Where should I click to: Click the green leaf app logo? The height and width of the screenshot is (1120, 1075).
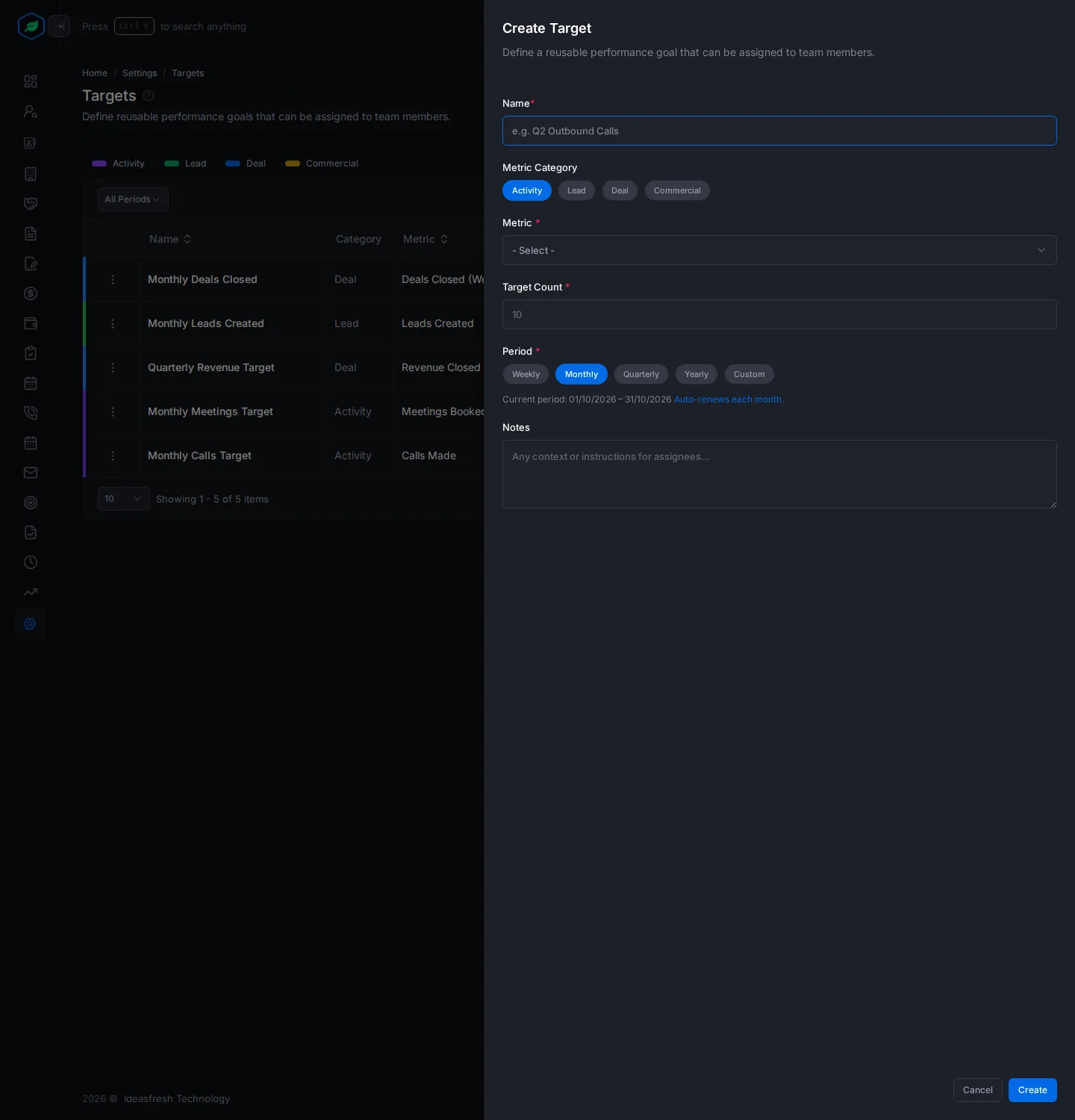(31, 26)
